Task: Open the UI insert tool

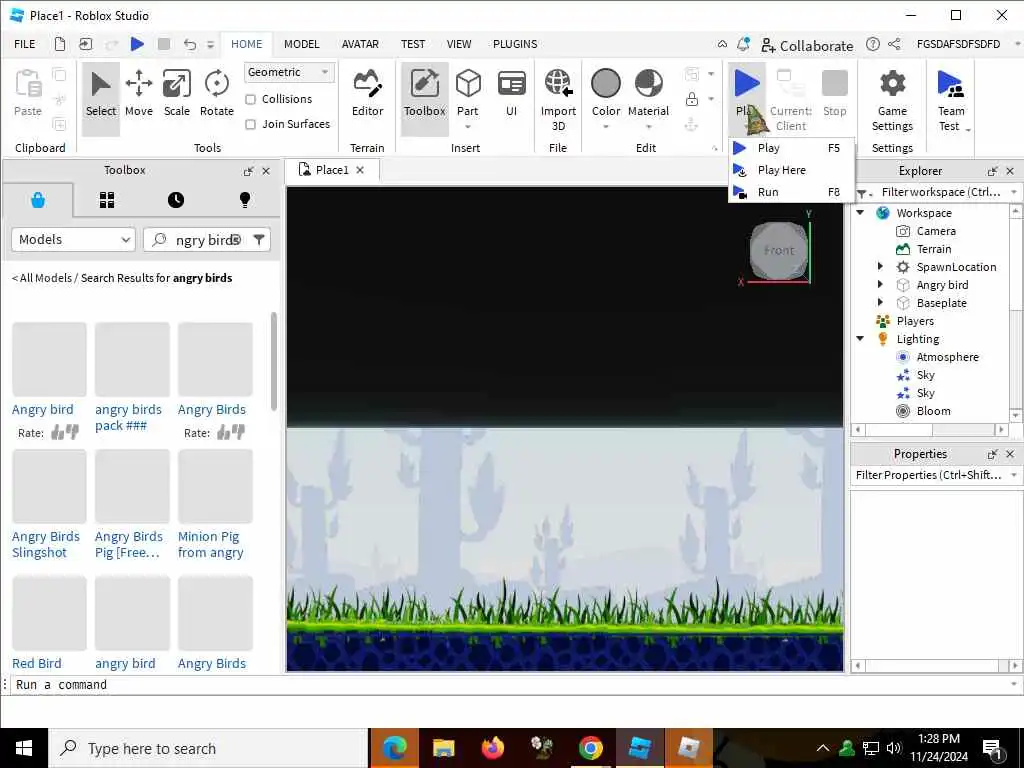Action: click(511, 93)
